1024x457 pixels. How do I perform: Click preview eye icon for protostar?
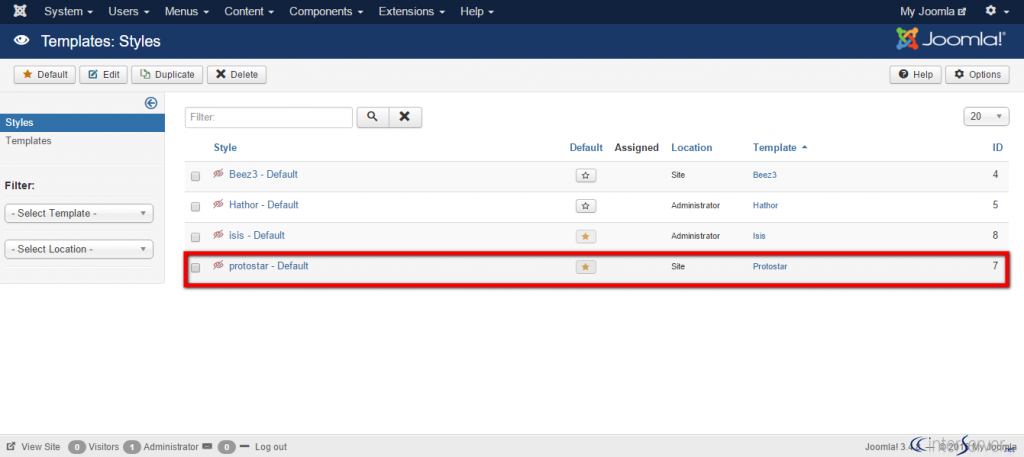tap(219, 266)
